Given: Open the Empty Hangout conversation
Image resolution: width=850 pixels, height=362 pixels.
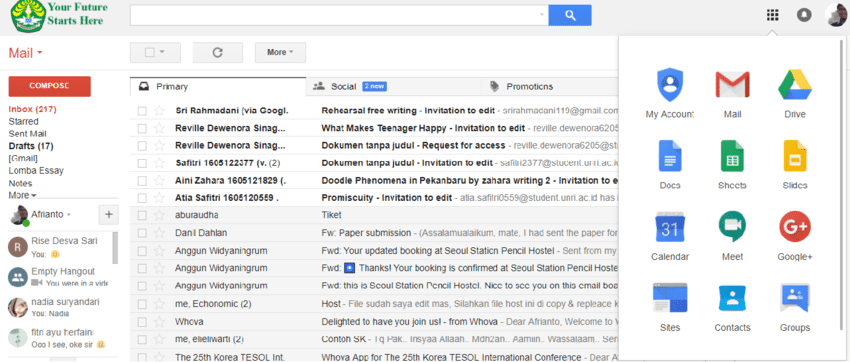Looking at the screenshot, I should 59,277.
